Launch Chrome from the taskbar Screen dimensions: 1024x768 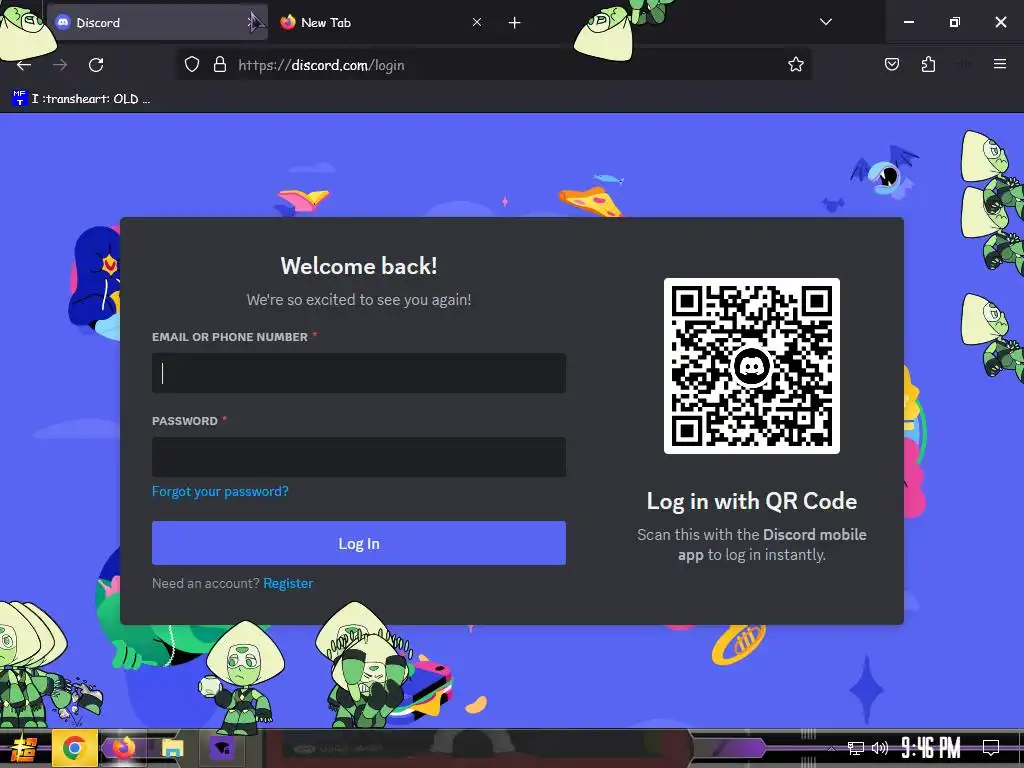coord(74,748)
